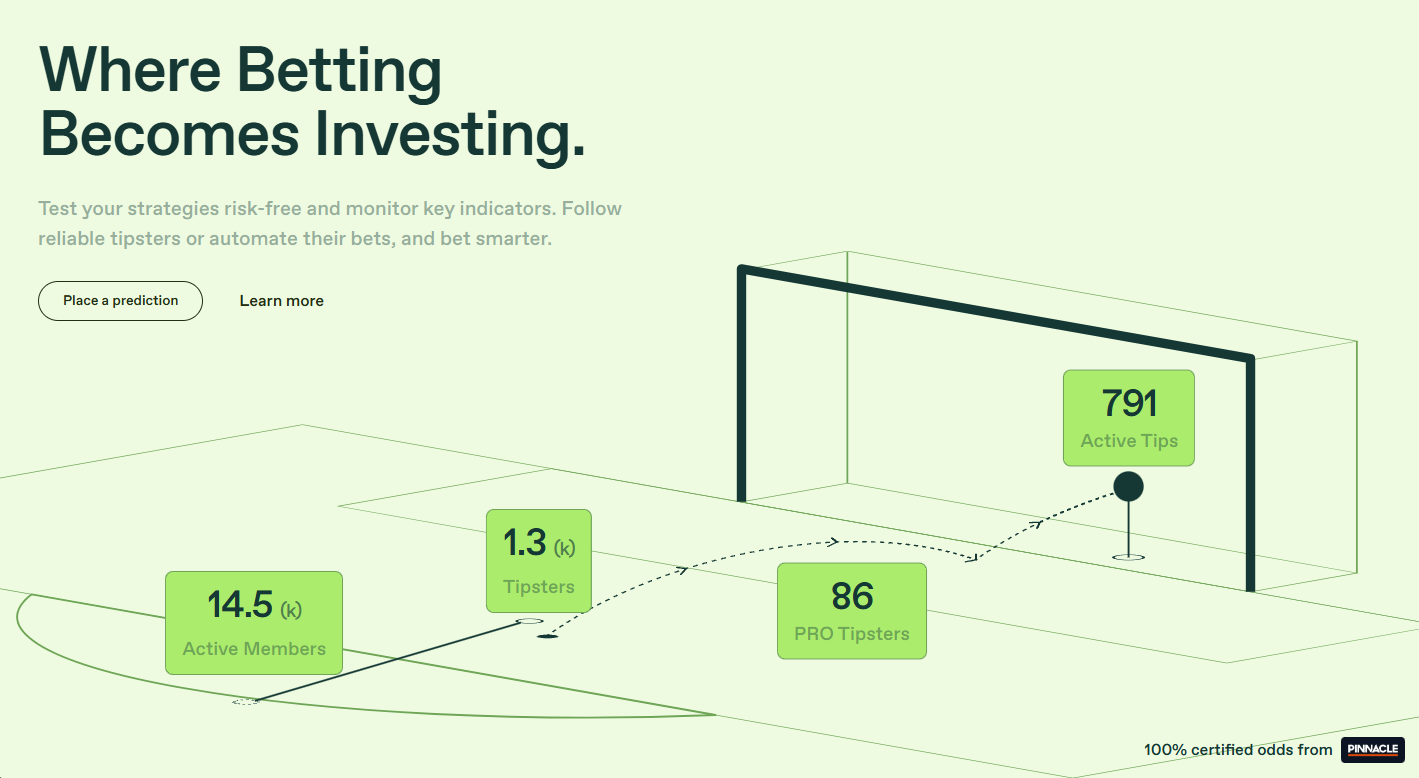Click the dashed-path arrowhead nearest the ball pin

pyautogui.click(x=1037, y=521)
